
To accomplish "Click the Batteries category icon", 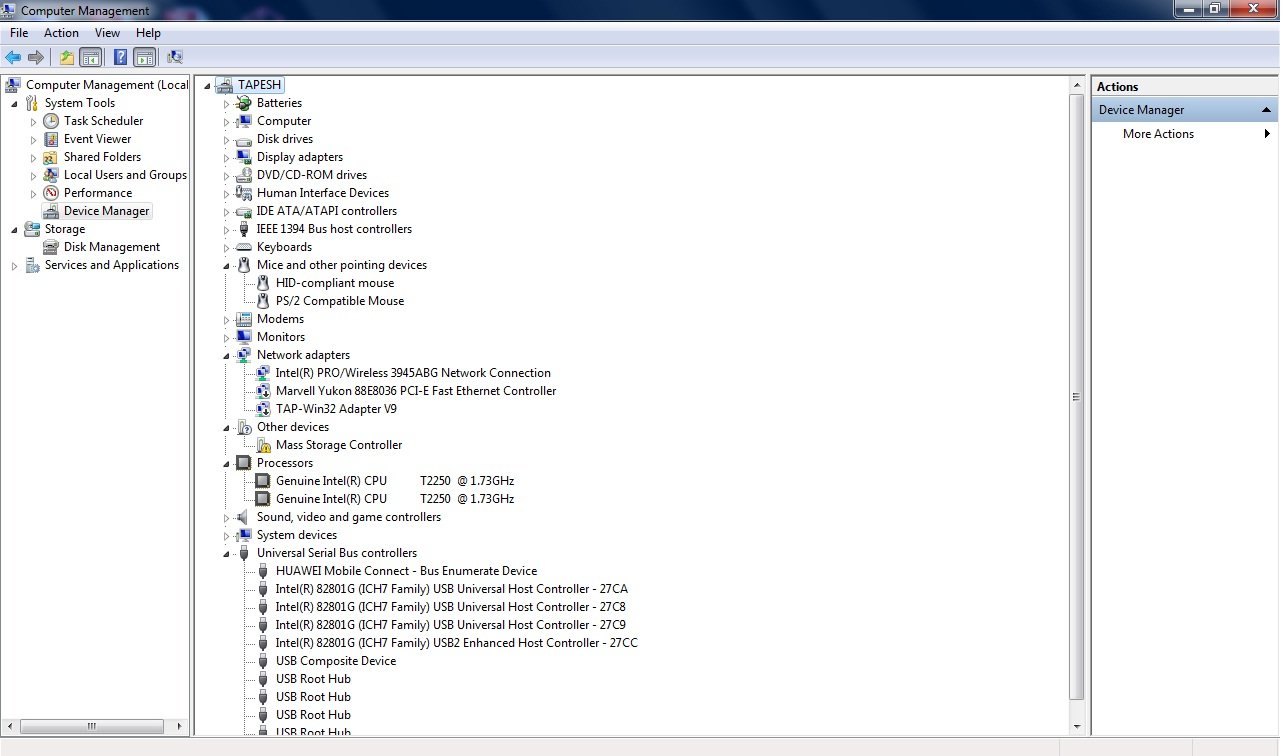I will click(x=243, y=103).
